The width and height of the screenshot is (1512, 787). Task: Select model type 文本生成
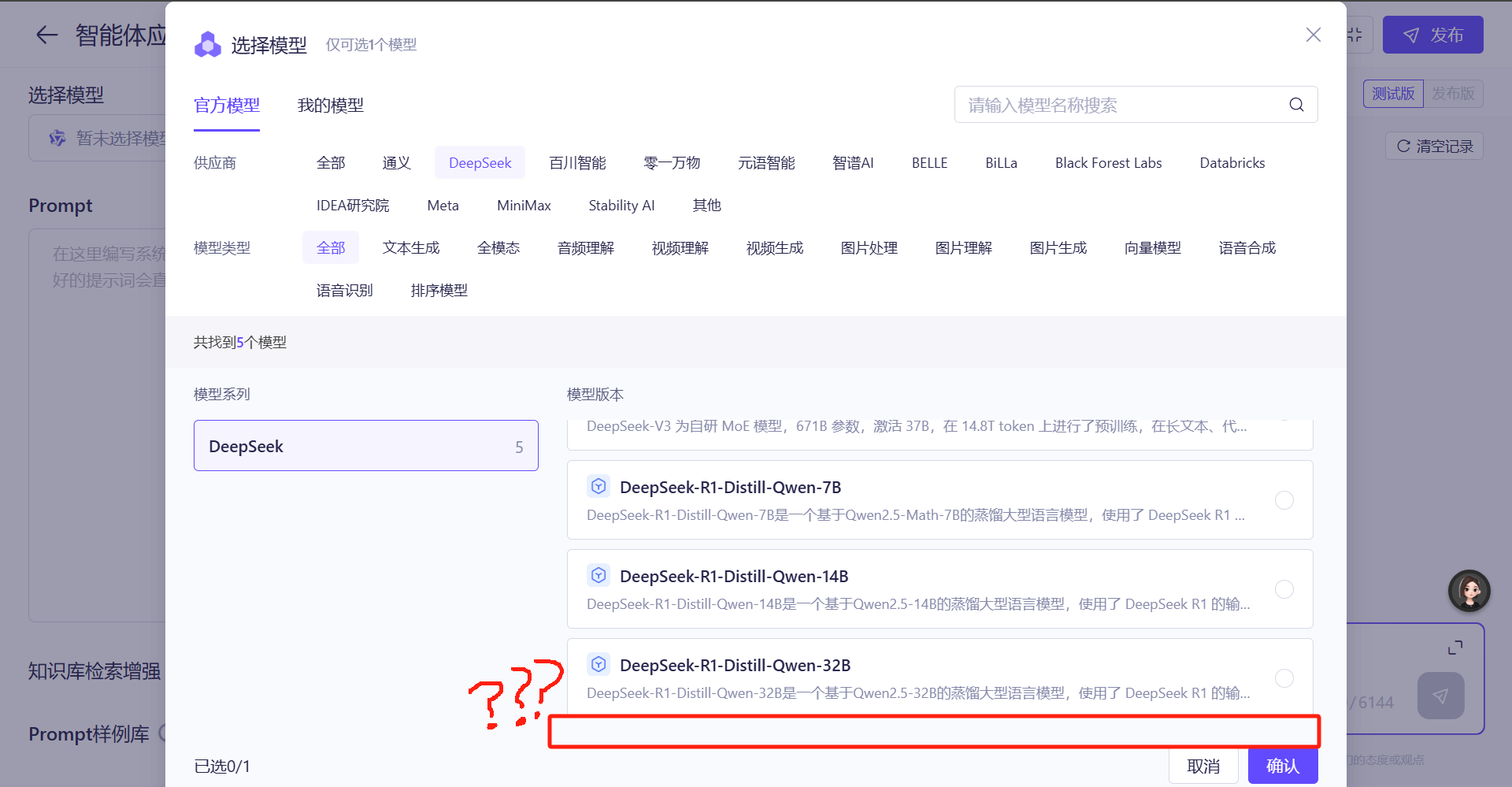coord(411,248)
